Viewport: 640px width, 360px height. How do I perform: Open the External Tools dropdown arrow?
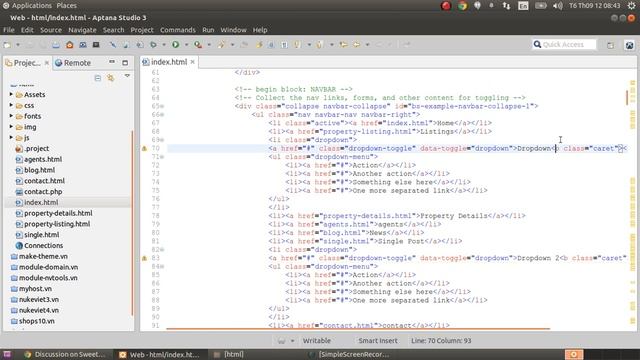[x=209, y=45]
